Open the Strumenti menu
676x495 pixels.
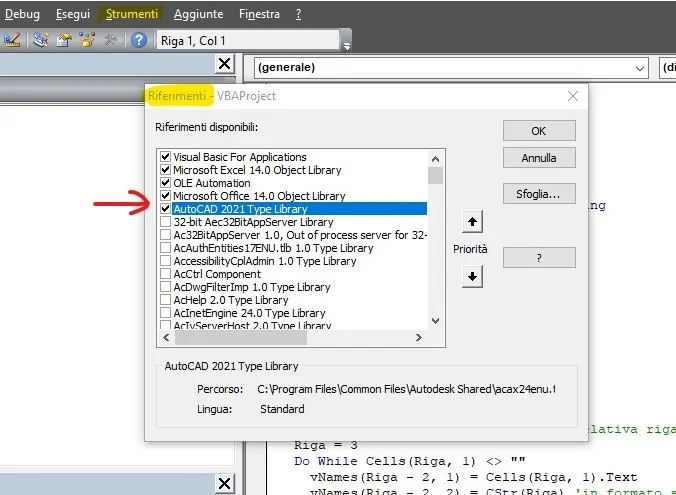(x=131, y=14)
